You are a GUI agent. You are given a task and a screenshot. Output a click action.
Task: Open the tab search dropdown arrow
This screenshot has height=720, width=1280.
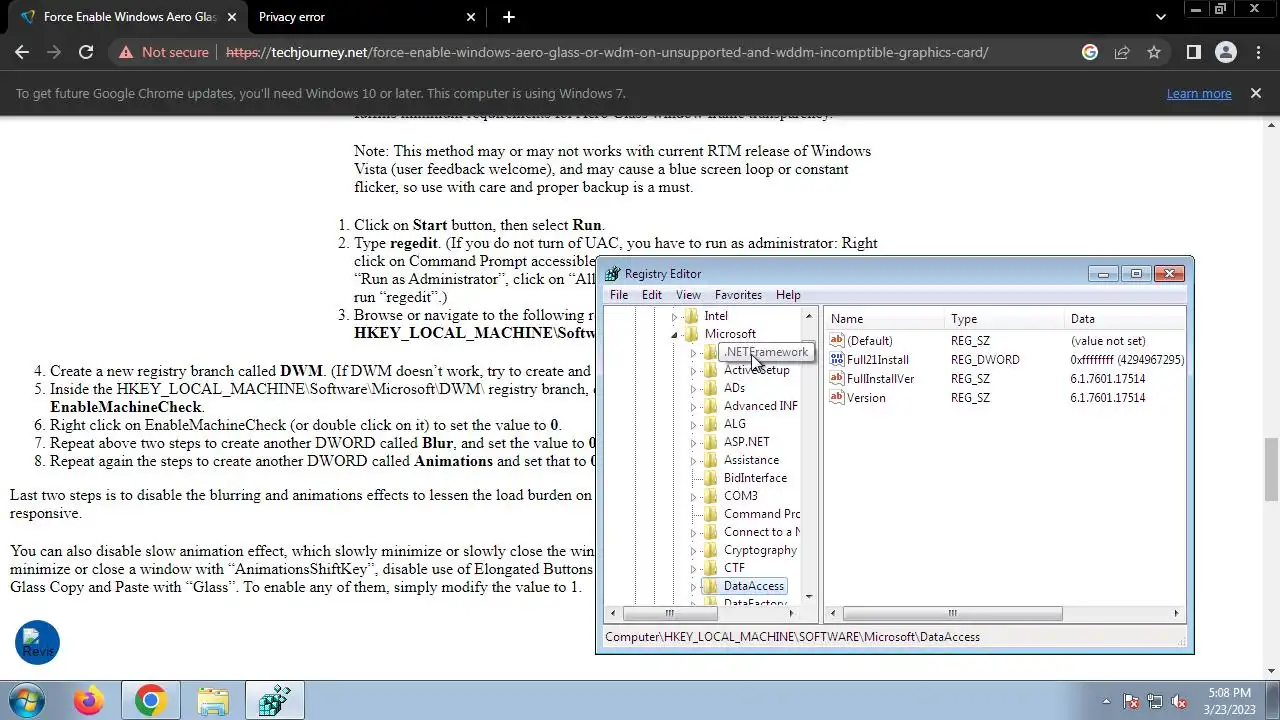[1160, 17]
